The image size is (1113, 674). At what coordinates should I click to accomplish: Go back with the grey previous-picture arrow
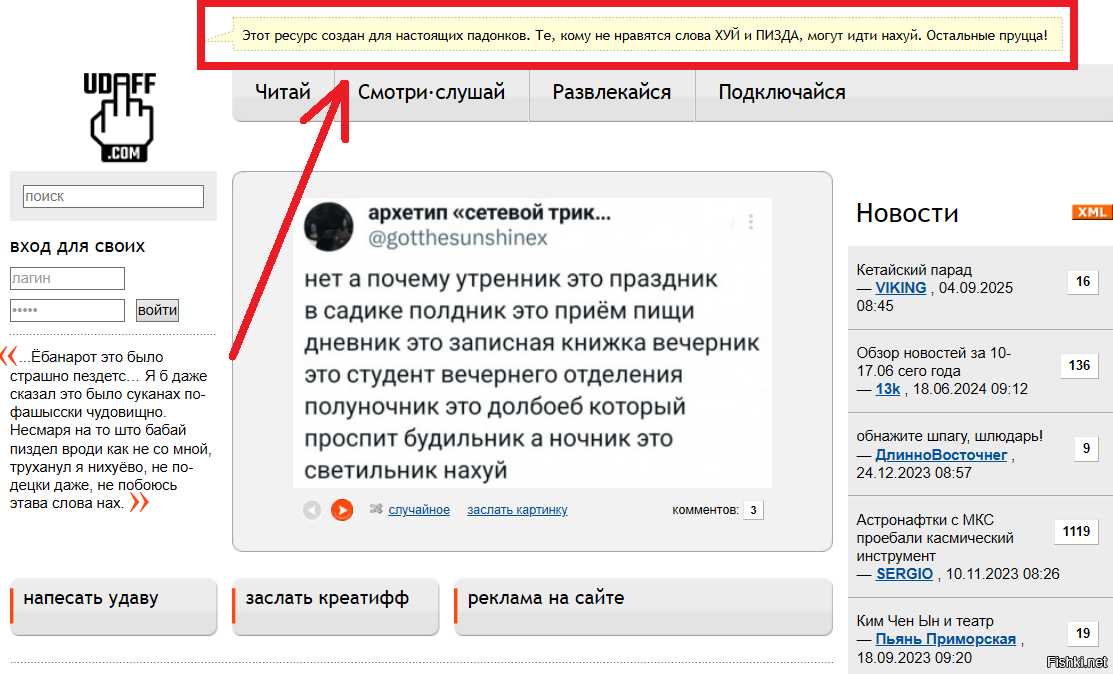tap(312, 510)
